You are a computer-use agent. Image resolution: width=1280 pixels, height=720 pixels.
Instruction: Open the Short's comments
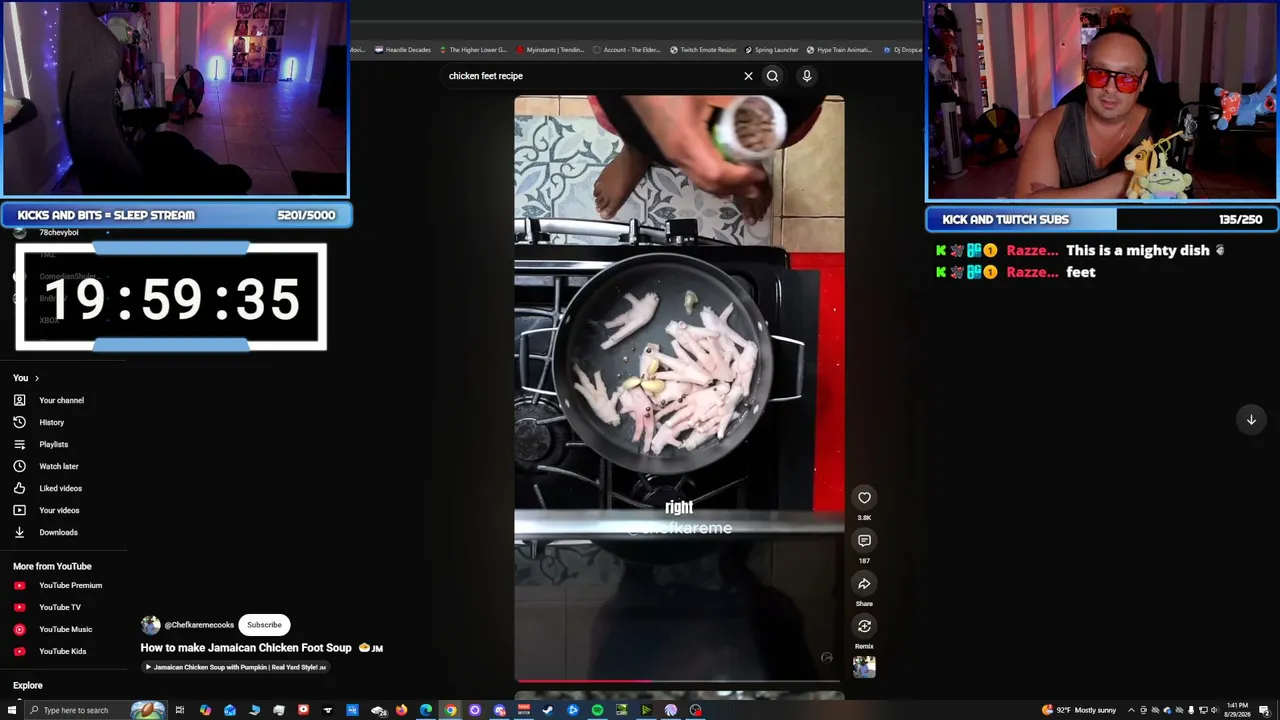pyautogui.click(x=864, y=541)
